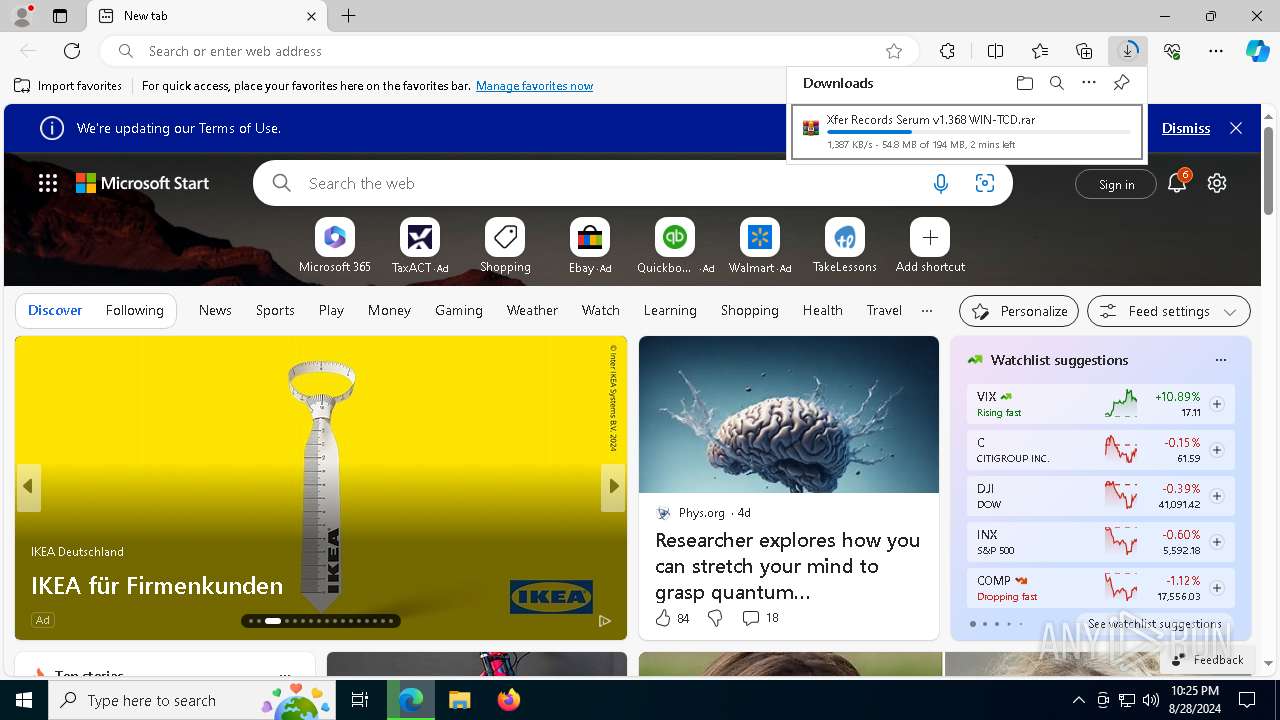Toggle Split screen view
Image resolution: width=1280 pixels, height=720 pixels.
(995, 51)
